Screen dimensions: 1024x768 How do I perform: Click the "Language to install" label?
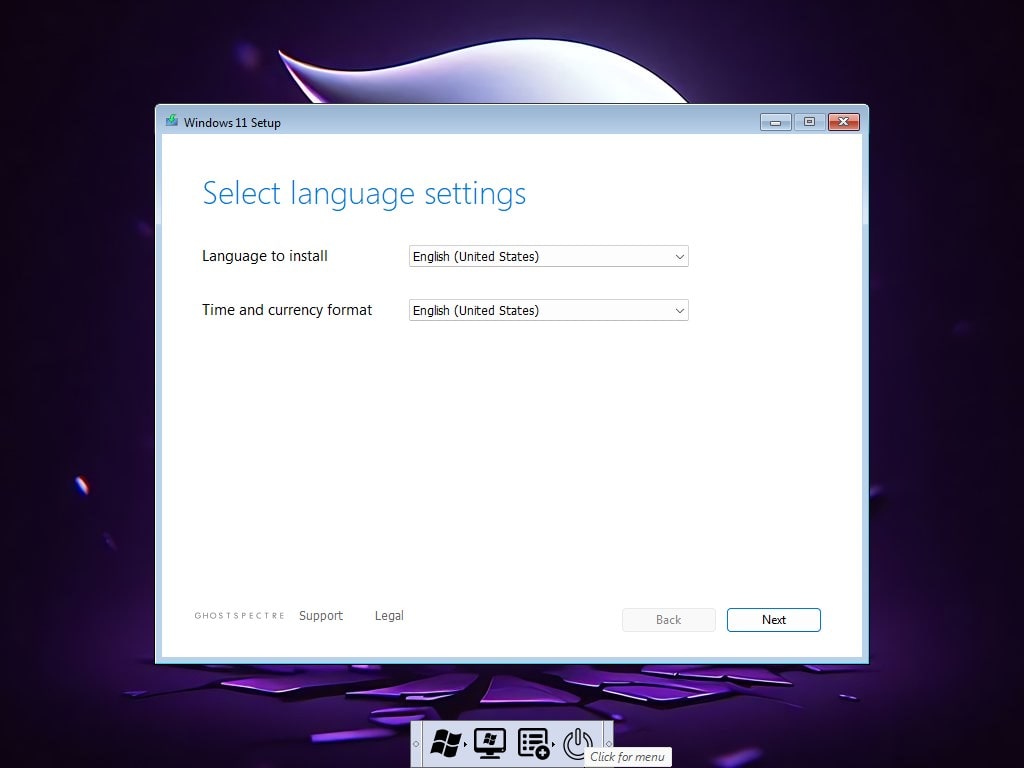[x=264, y=256]
